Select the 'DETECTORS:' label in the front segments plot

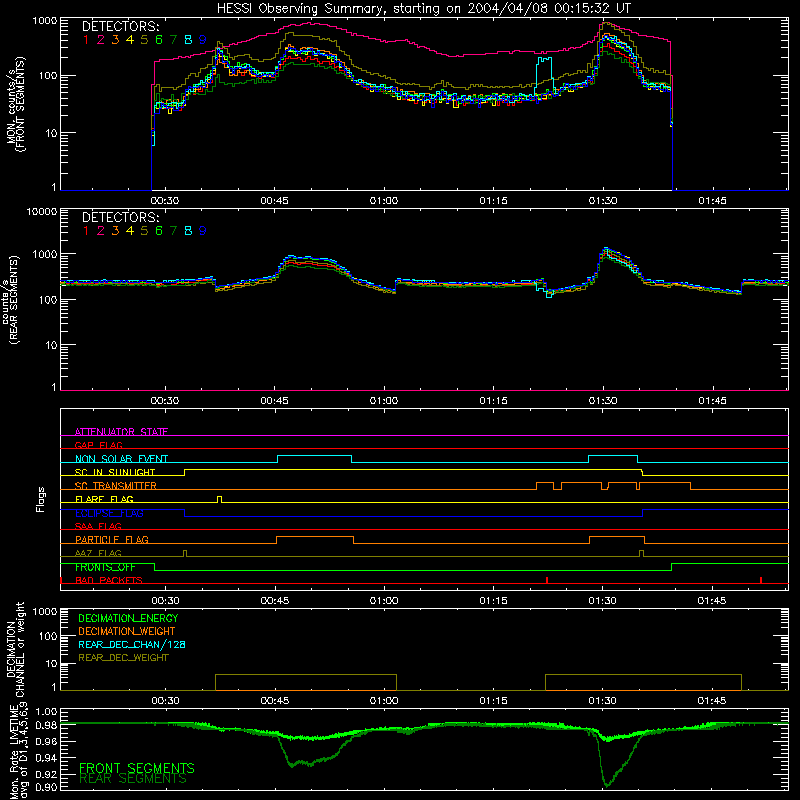point(121,27)
